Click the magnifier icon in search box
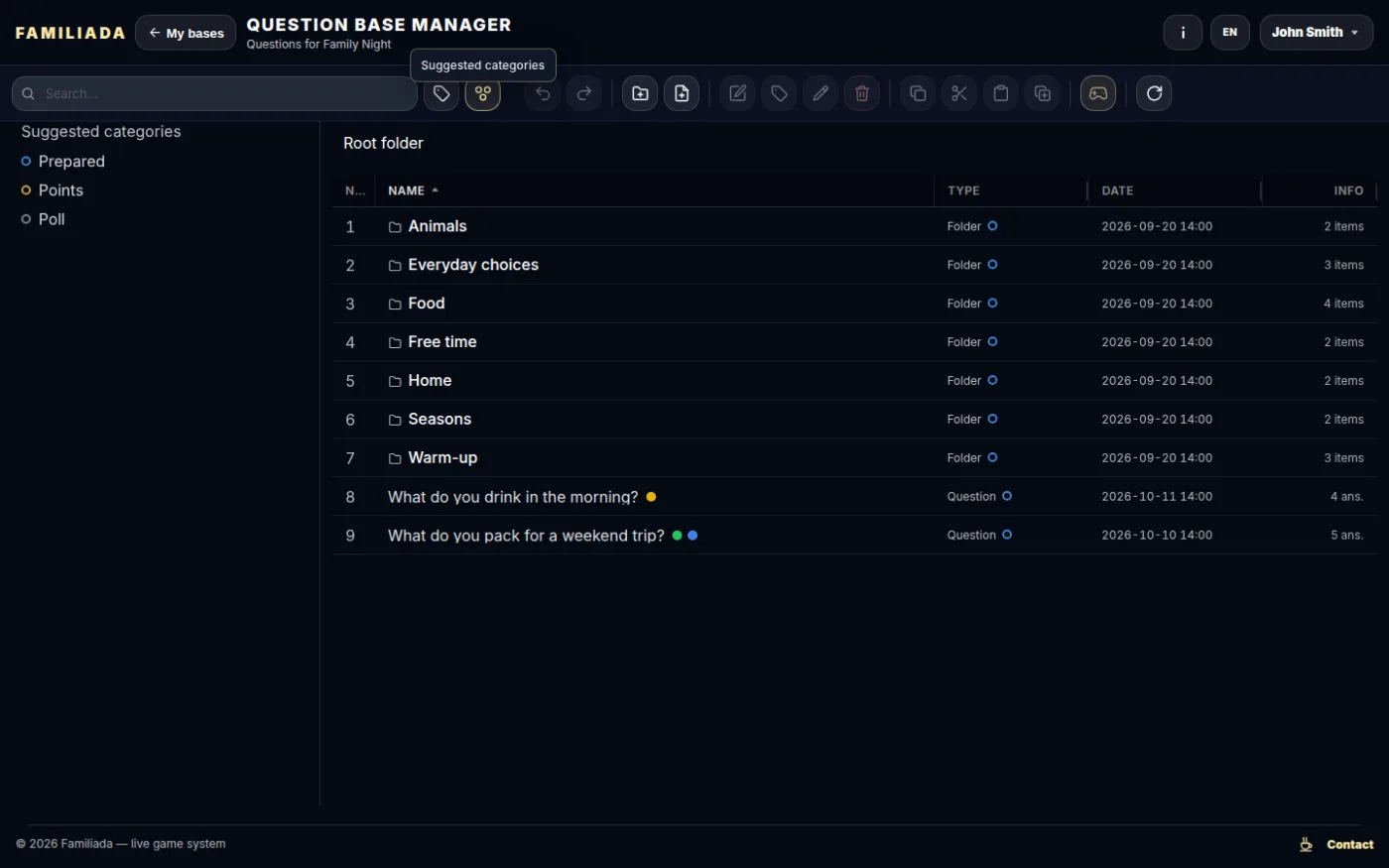The height and width of the screenshot is (868, 1389). (28, 93)
